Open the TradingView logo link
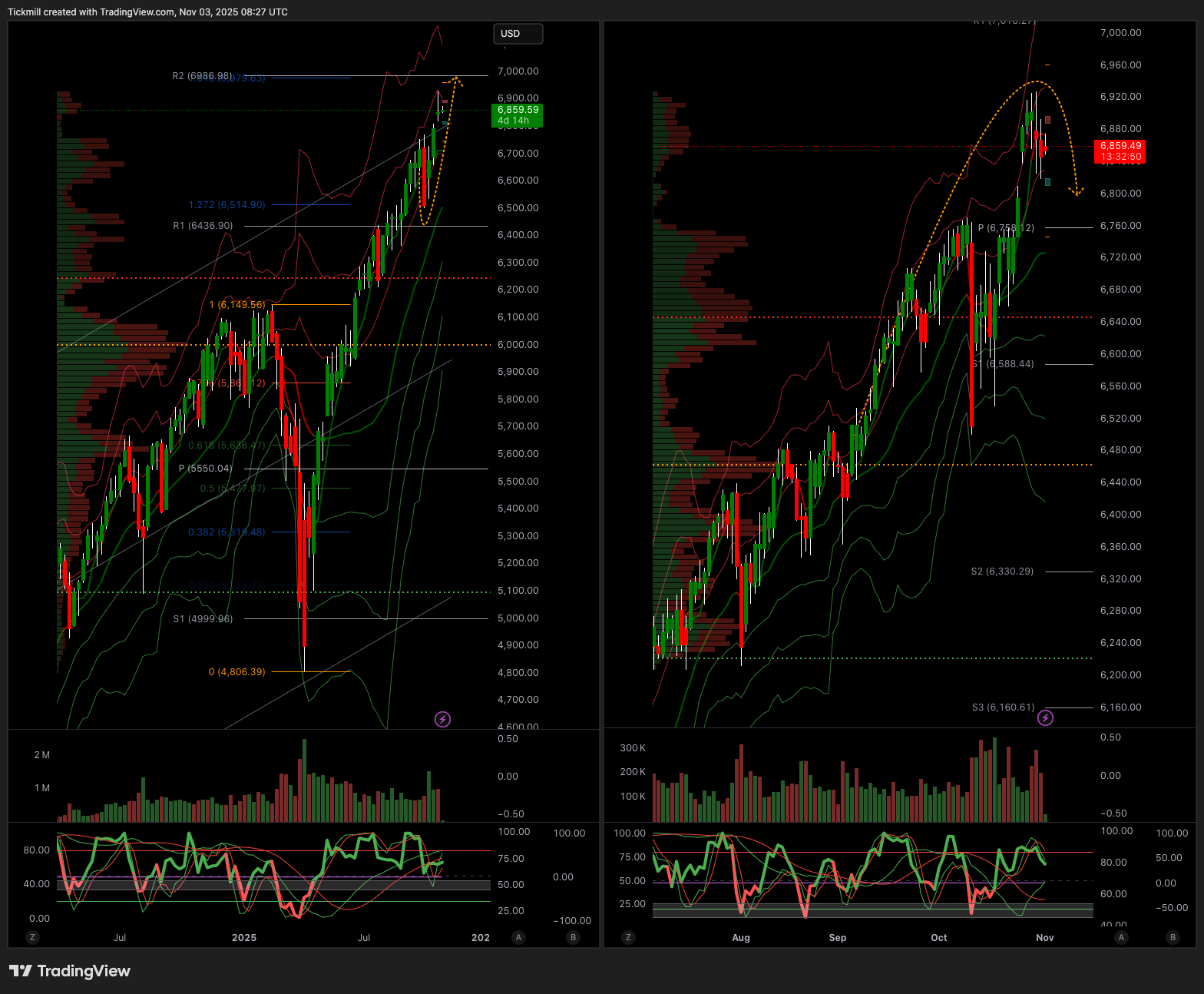 click(x=70, y=971)
